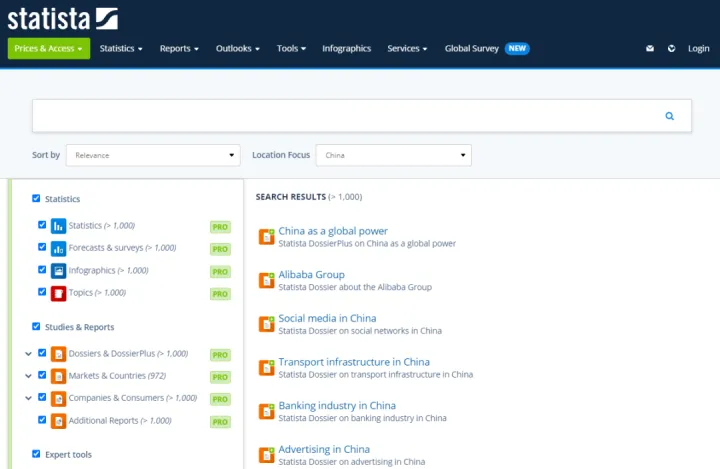720x469 pixels.
Task: Click dossier icon beside Transport infrastructure in China
Action: pos(266,367)
